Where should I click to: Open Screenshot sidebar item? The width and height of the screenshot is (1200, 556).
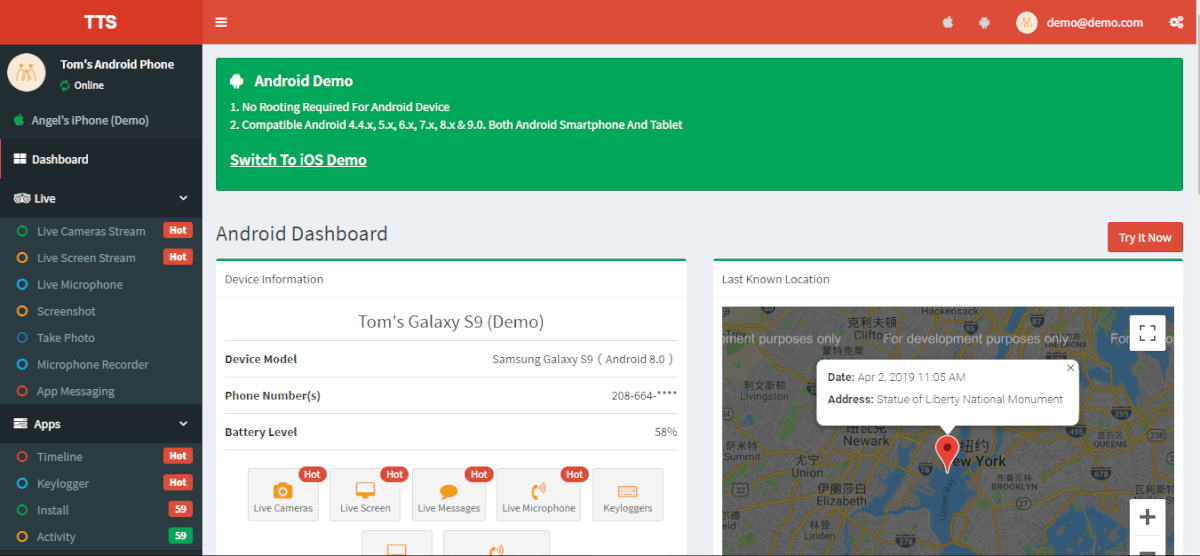tap(101, 311)
